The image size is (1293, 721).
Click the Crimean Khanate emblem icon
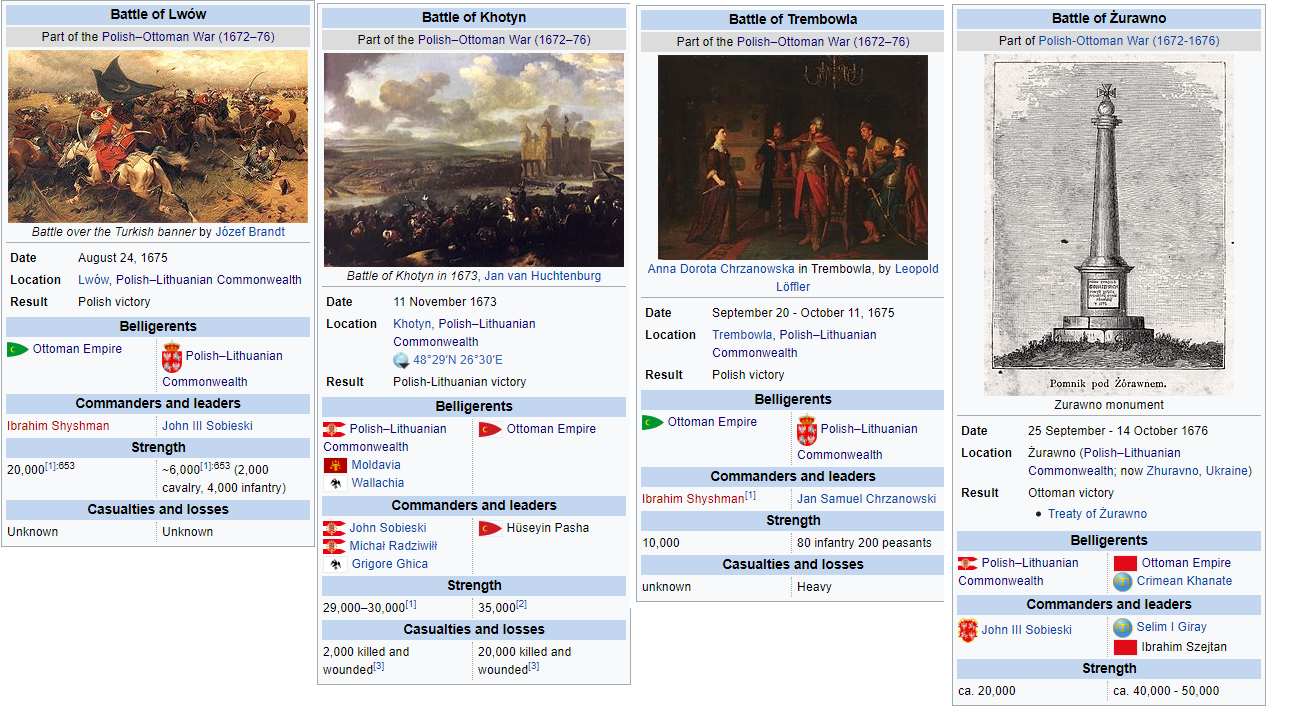1123,581
